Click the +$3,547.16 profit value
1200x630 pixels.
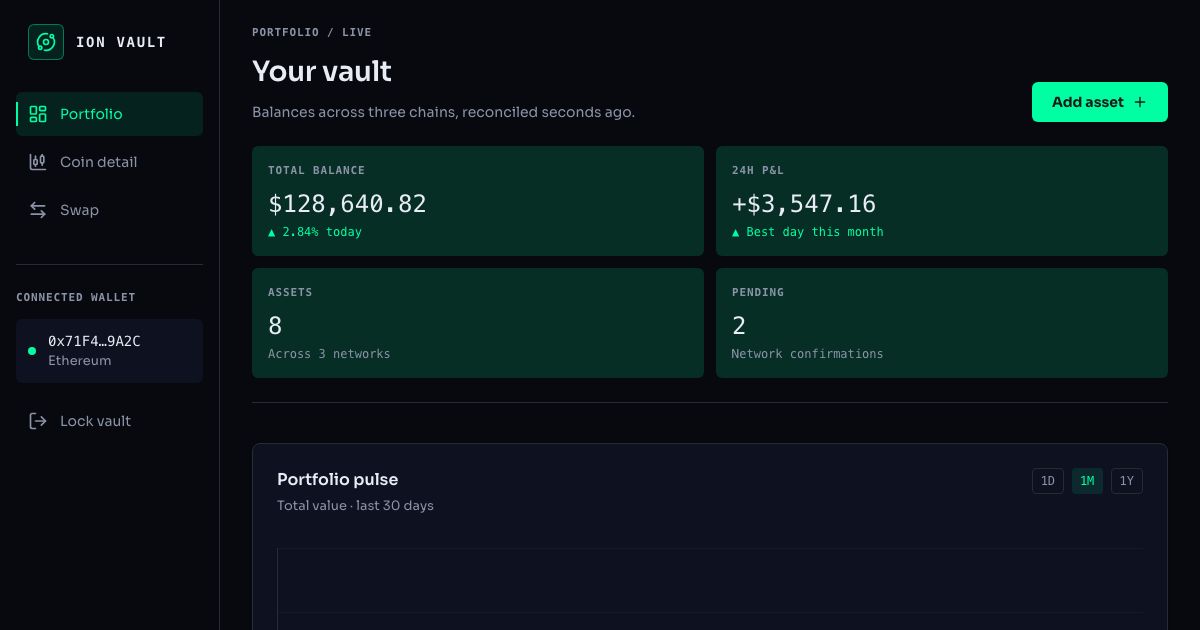click(804, 204)
